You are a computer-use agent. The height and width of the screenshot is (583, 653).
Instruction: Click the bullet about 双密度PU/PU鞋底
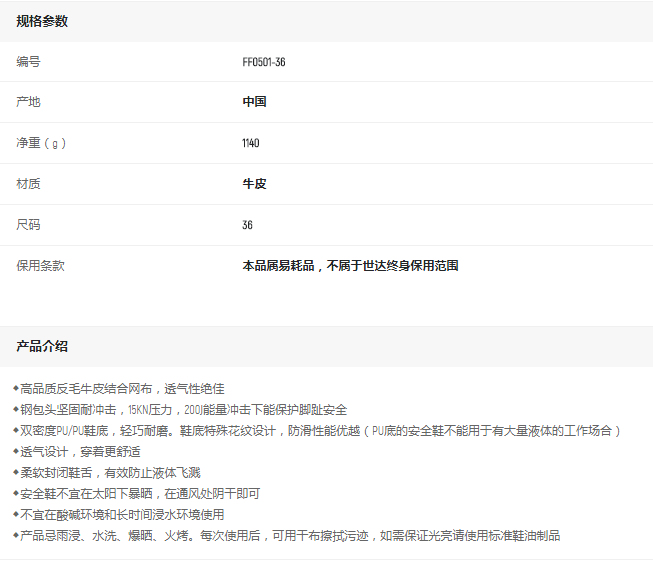tap(318, 430)
